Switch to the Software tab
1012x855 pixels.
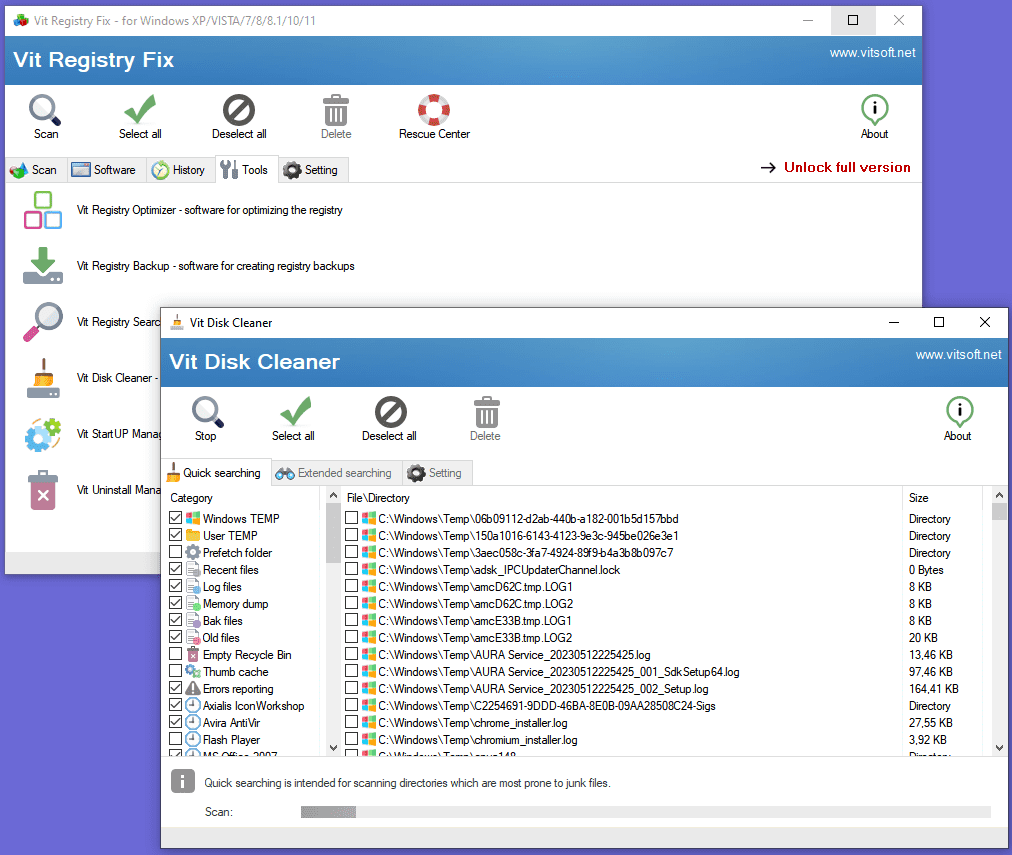[105, 170]
